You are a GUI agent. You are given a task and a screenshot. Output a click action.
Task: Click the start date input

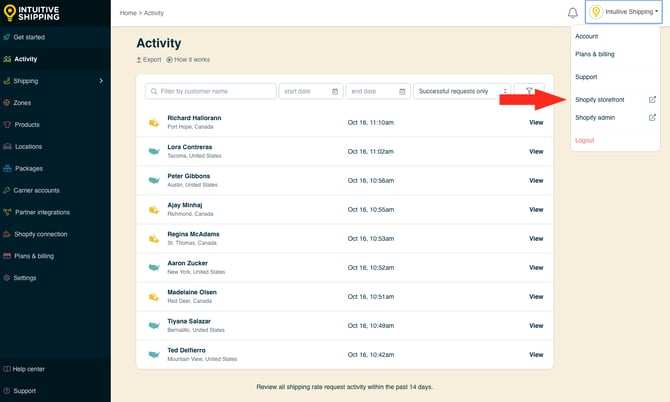pyautogui.click(x=311, y=91)
